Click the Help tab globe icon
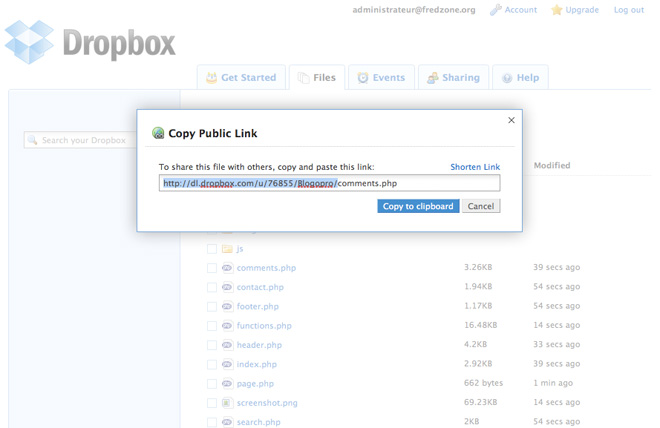Viewport: 660px width, 428px height. (507, 78)
